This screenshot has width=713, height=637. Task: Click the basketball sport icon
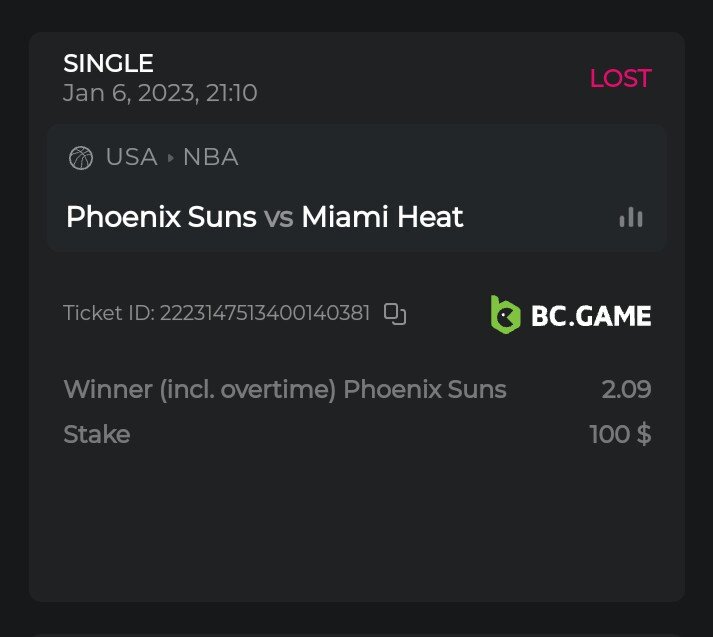pyautogui.click(x=80, y=158)
